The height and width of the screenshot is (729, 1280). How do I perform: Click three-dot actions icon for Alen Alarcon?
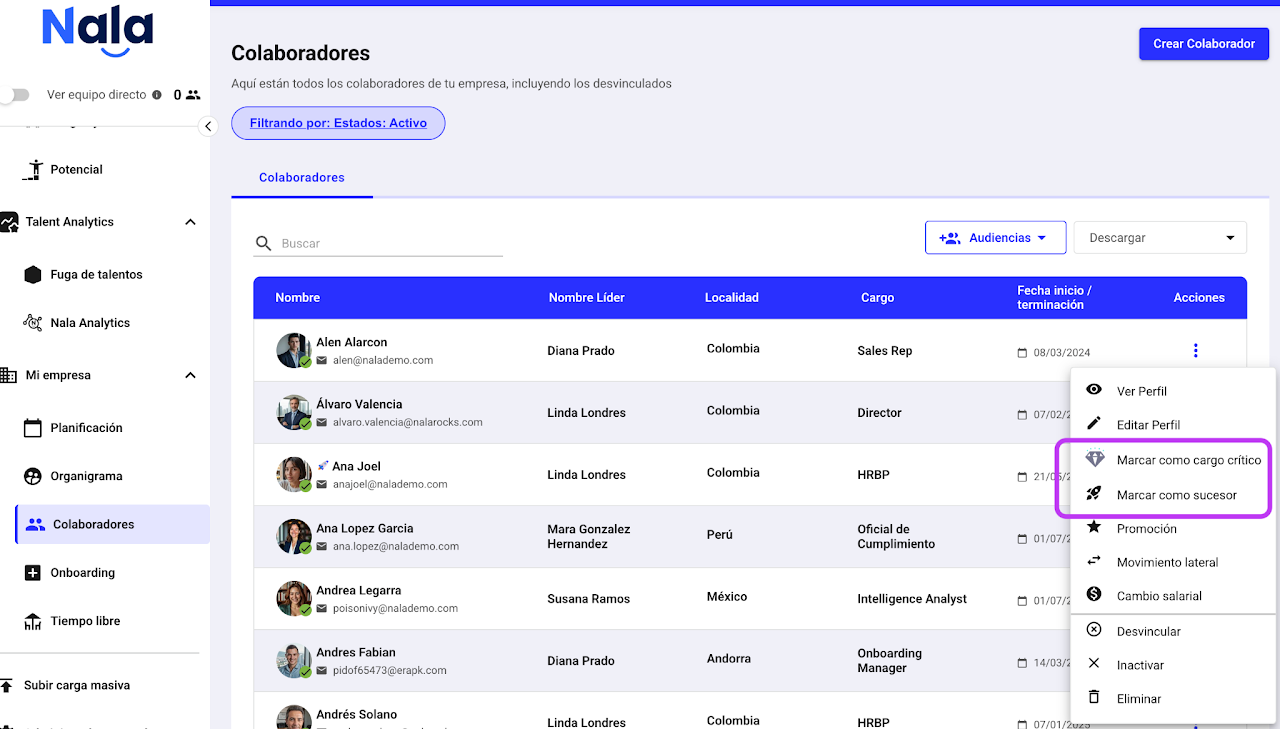[x=1195, y=350]
